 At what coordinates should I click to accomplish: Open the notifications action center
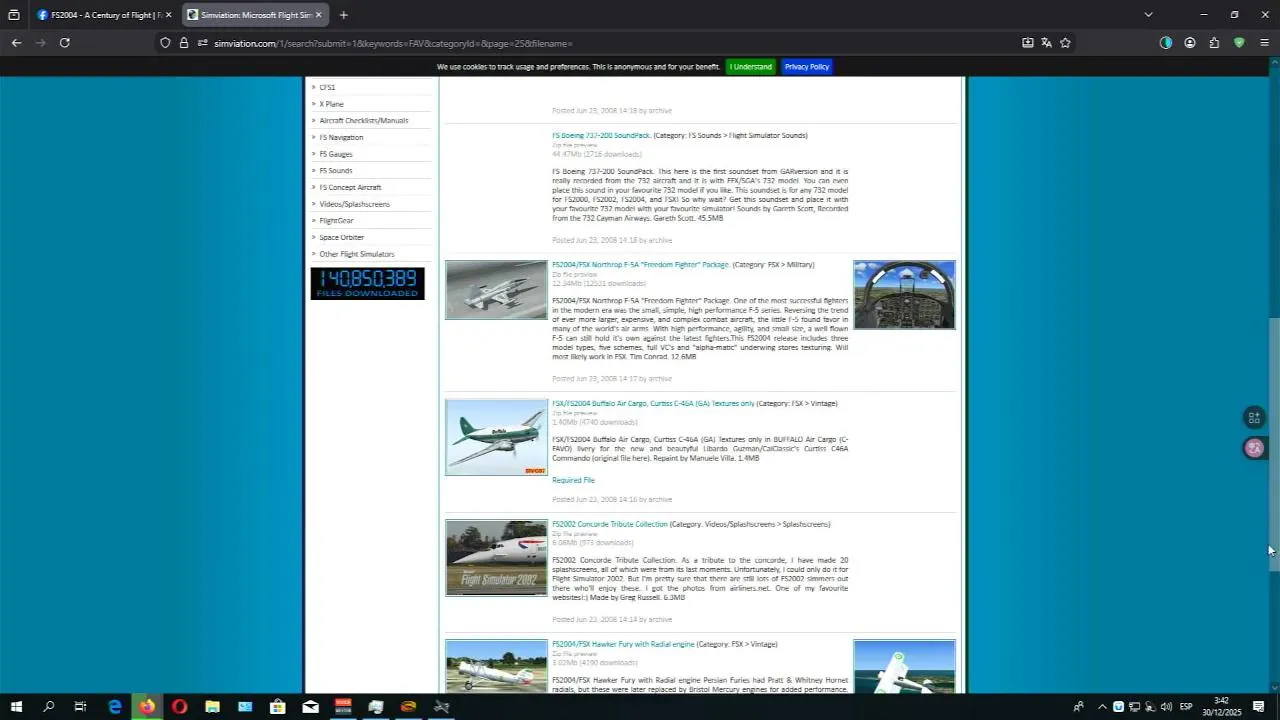tap(1259, 707)
